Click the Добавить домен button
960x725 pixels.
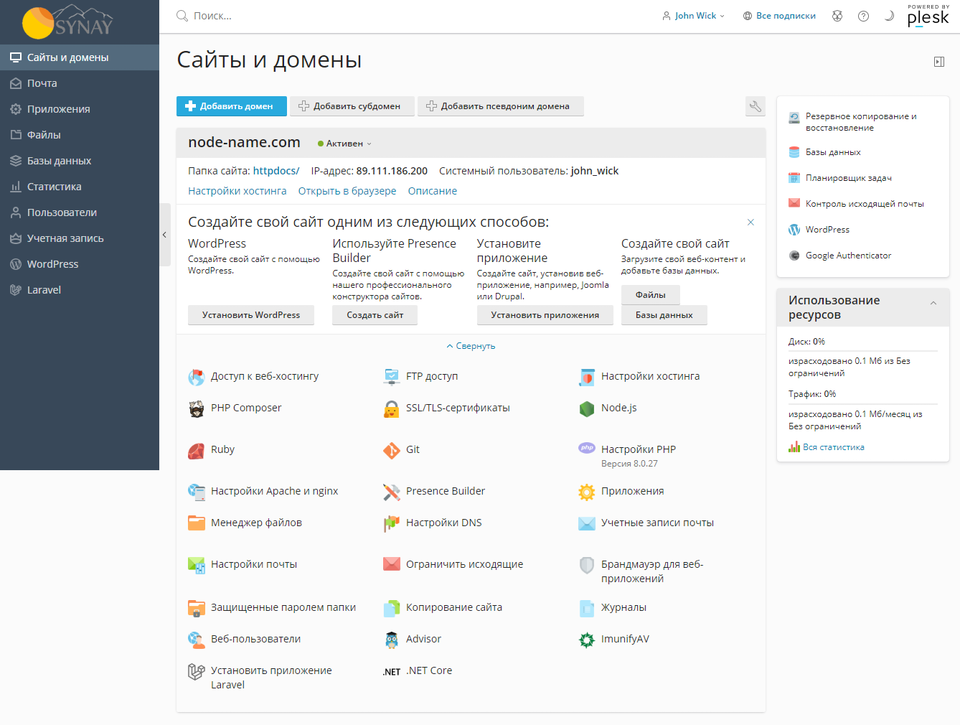231,106
